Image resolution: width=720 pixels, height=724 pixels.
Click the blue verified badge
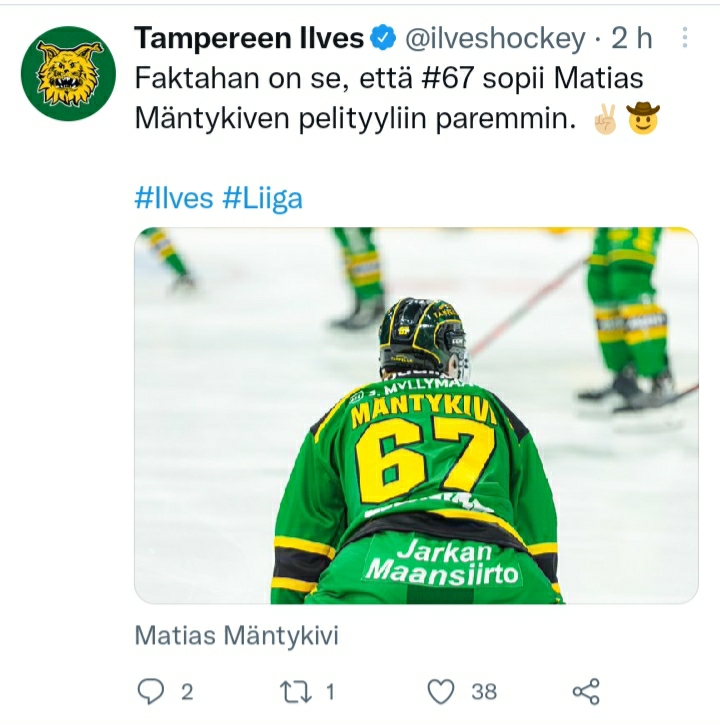[384, 39]
